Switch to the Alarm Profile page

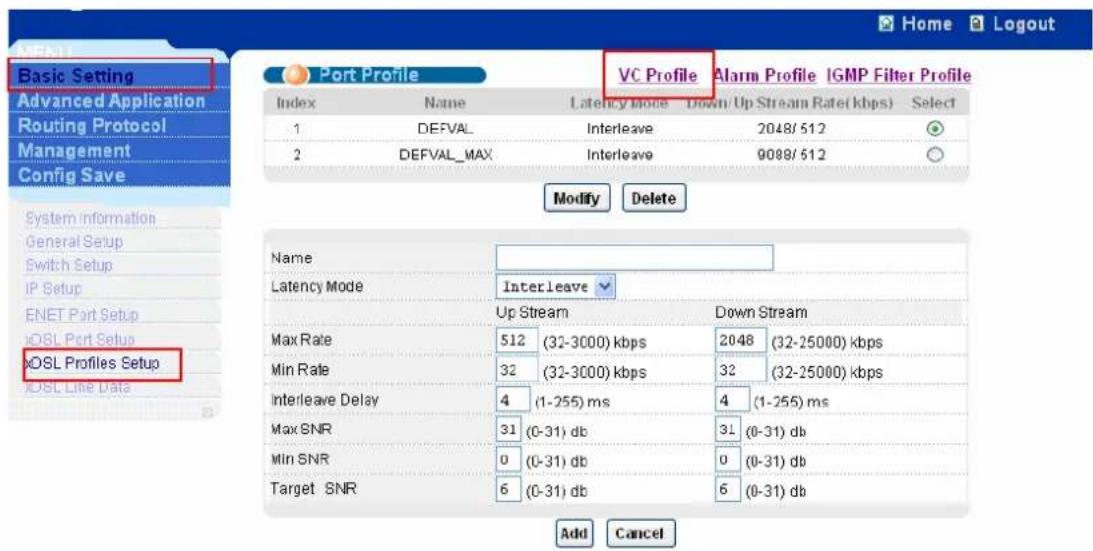[x=765, y=75]
